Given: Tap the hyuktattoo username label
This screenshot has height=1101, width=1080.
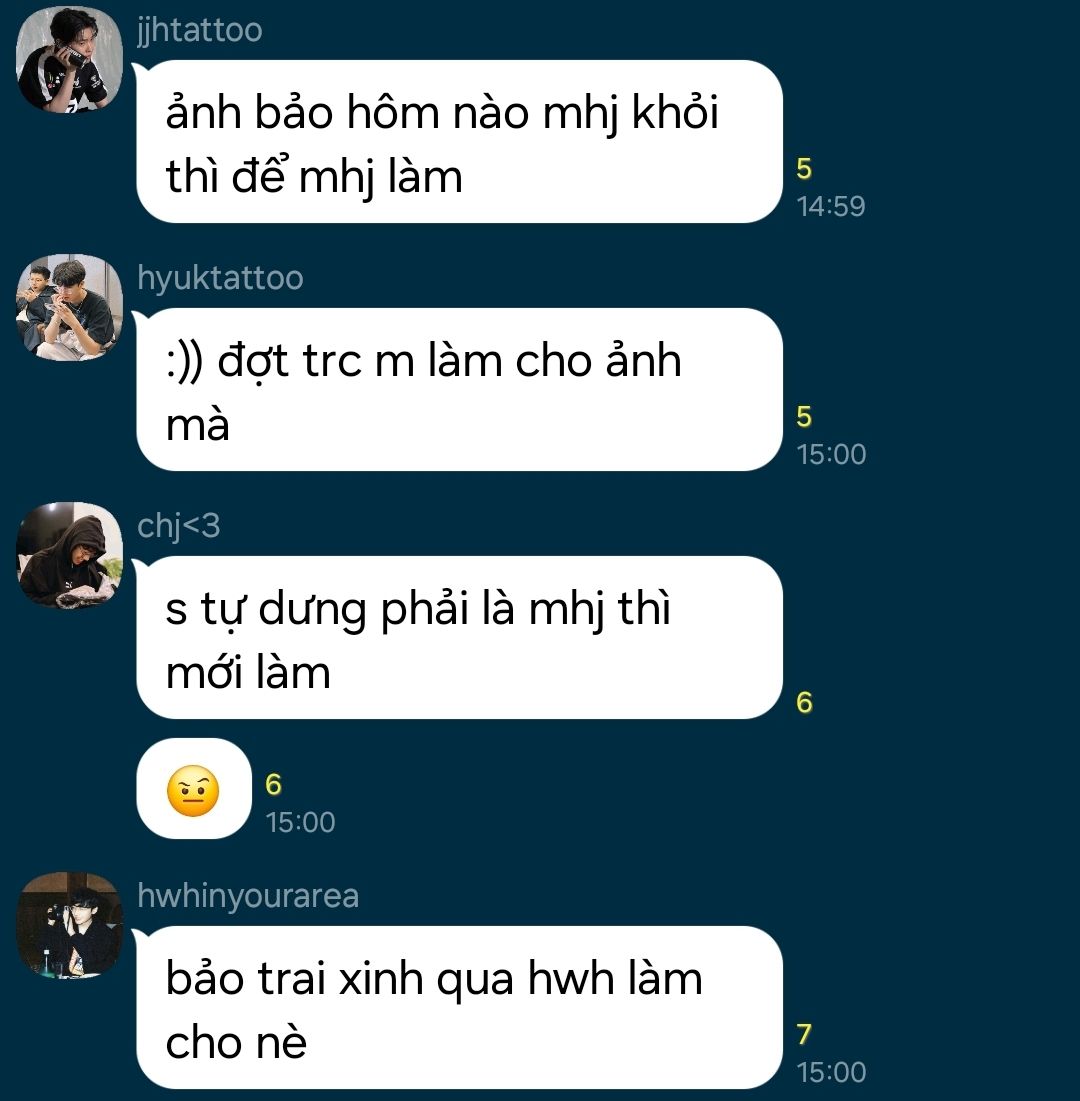Looking at the screenshot, I should [220, 278].
